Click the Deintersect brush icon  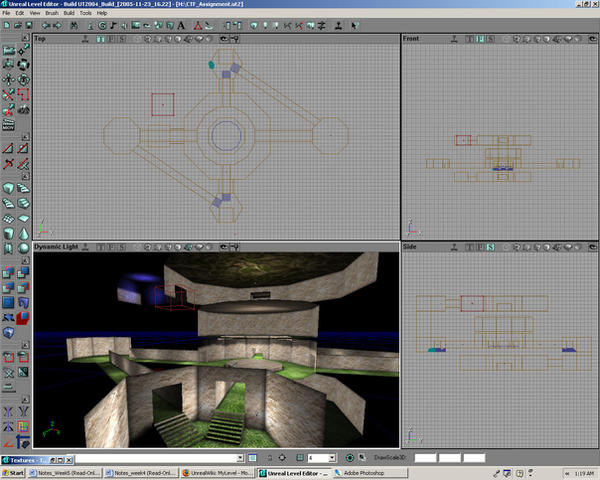[x=23, y=287]
